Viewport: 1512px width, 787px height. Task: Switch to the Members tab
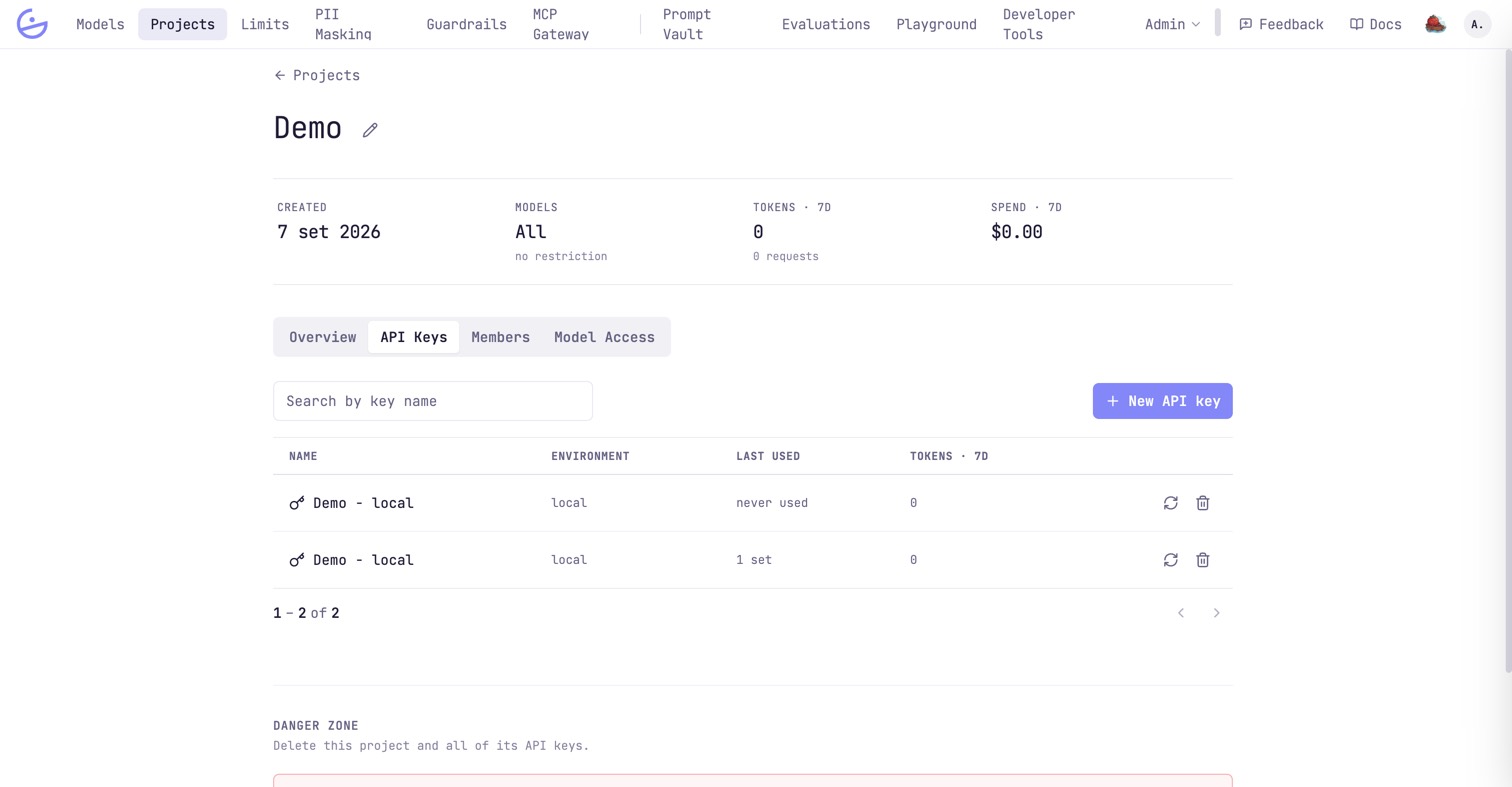(500, 337)
